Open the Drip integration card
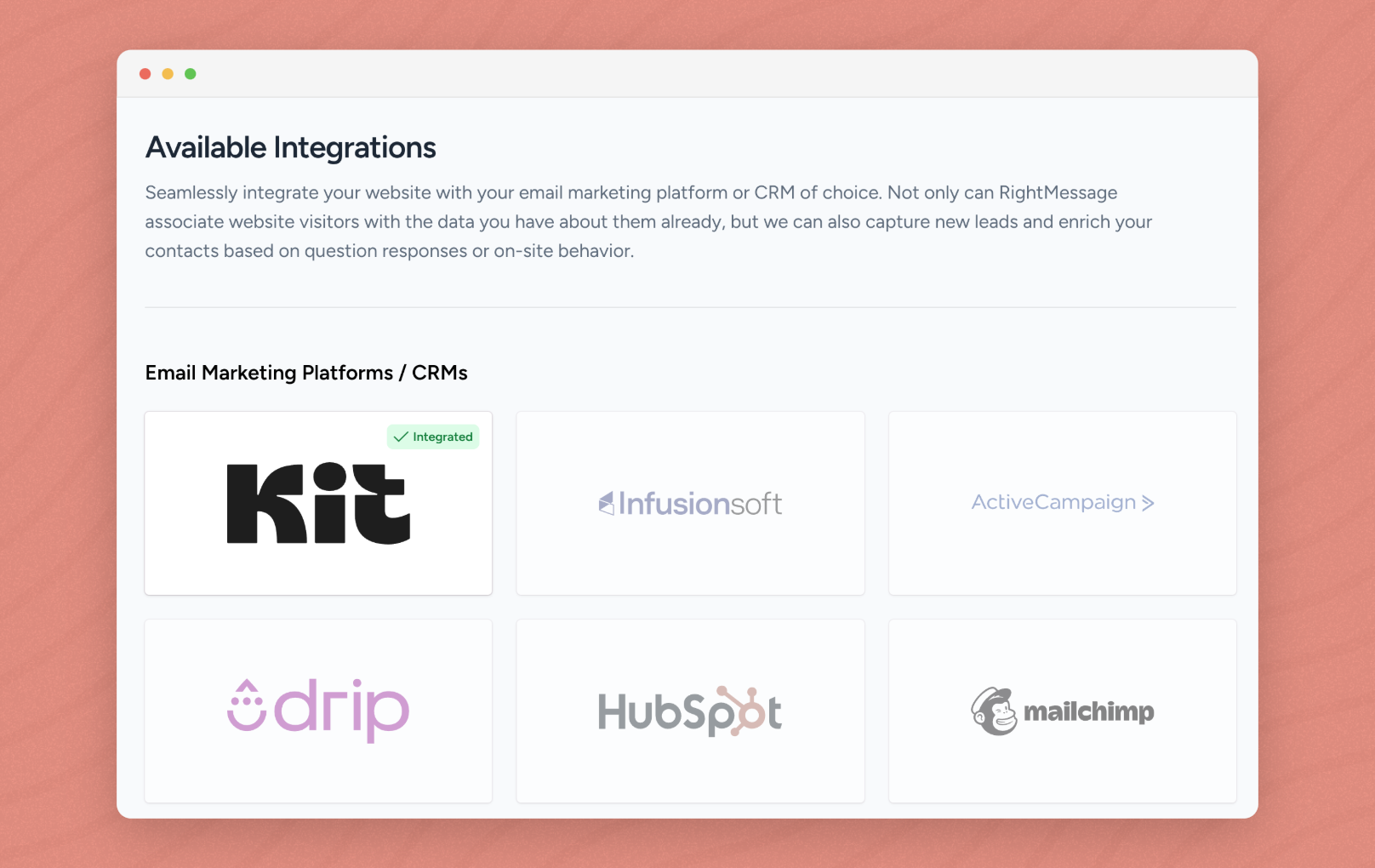The width and height of the screenshot is (1375, 868). tap(318, 711)
